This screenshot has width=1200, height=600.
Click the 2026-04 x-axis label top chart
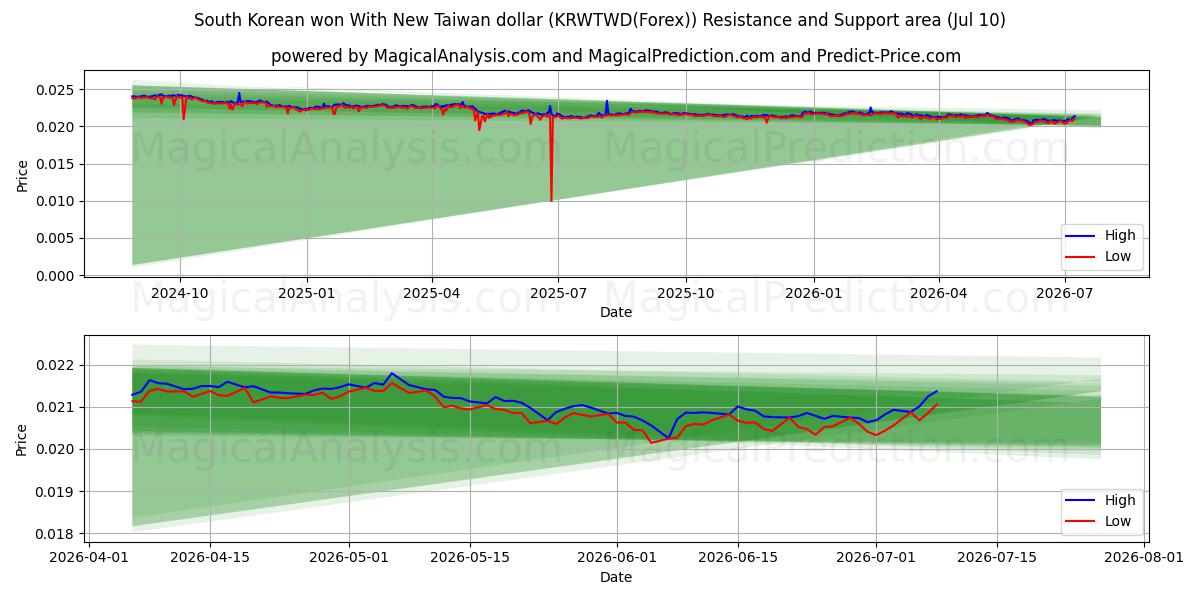coord(939,293)
